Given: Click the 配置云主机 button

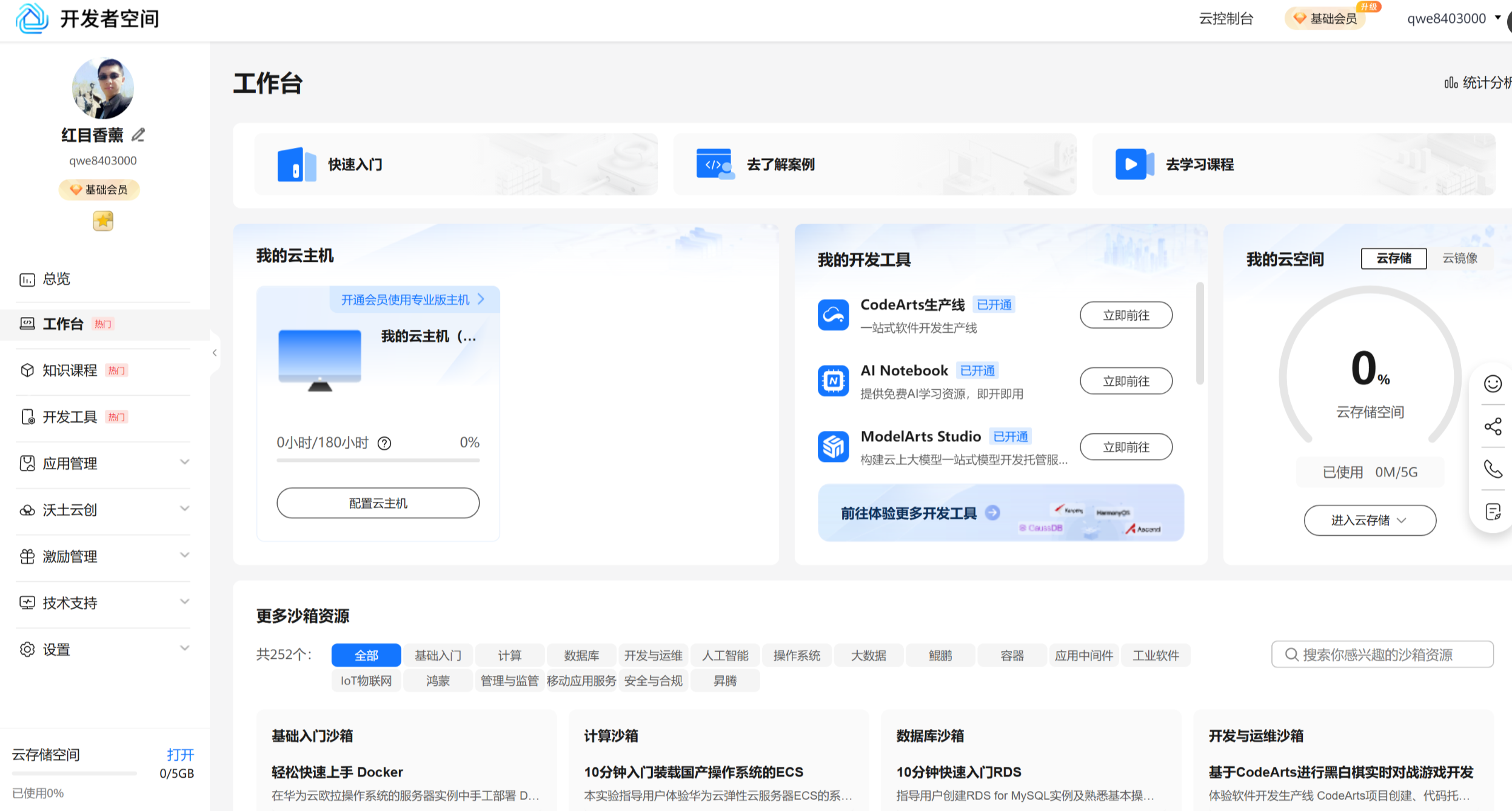Looking at the screenshot, I should [378, 503].
